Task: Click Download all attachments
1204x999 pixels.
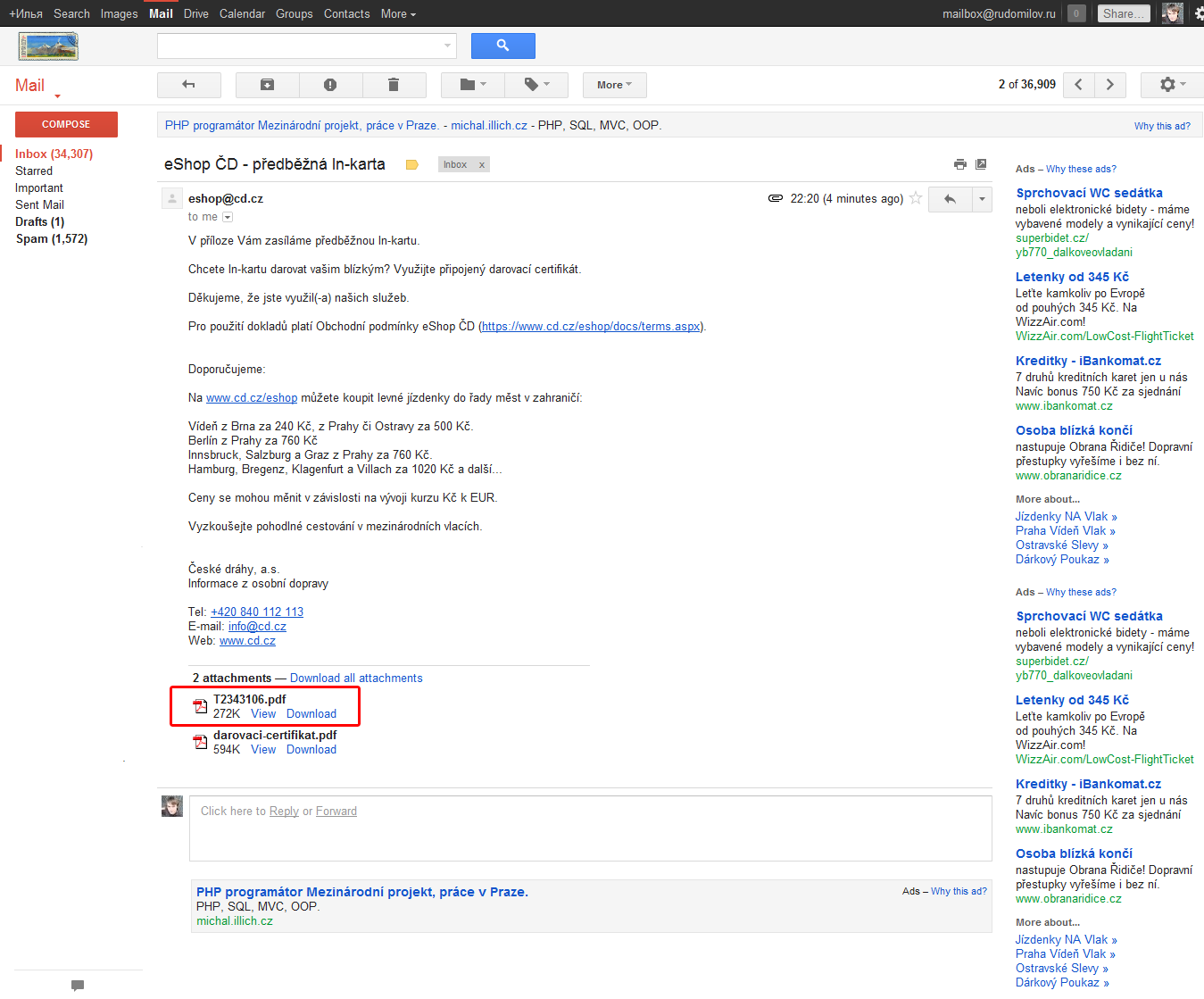Action: click(x=356, y=678)
